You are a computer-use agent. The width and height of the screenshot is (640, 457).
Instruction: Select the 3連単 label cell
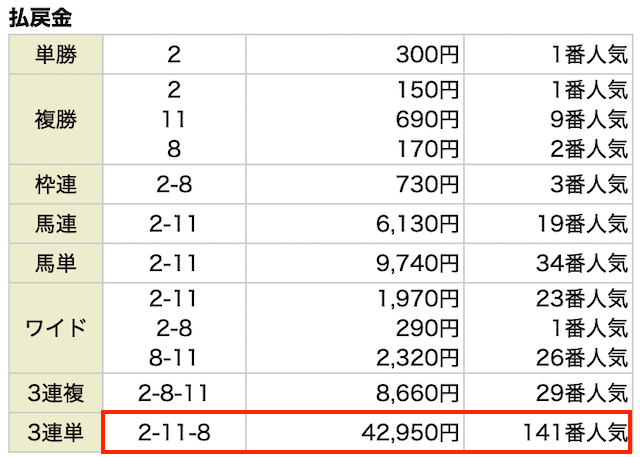pyautogui.click(x=56, y=433)
